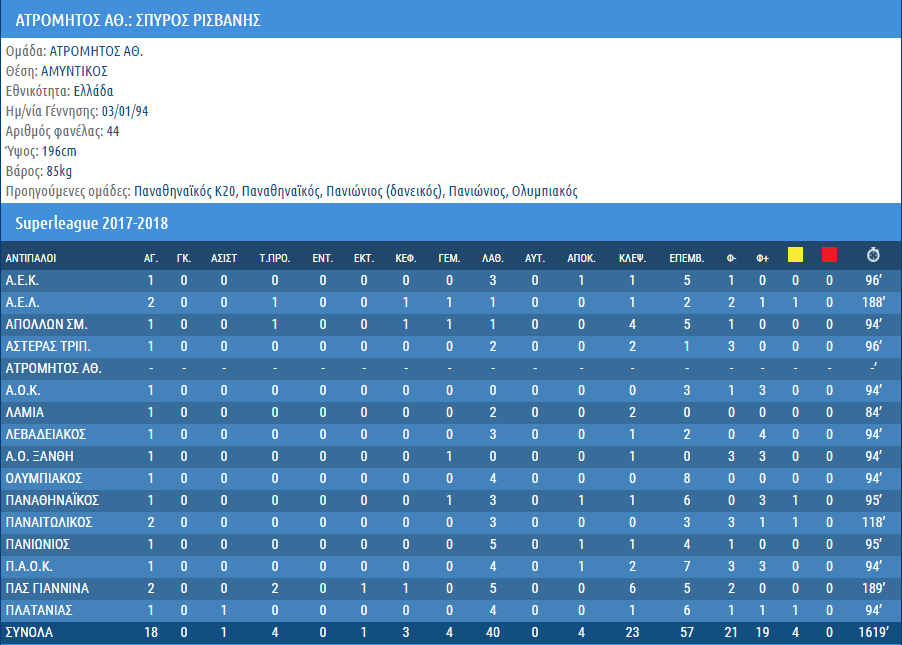902x645 pixels.
Task: Click the ΕΚΤ. column header
Action: click(364, 258)
